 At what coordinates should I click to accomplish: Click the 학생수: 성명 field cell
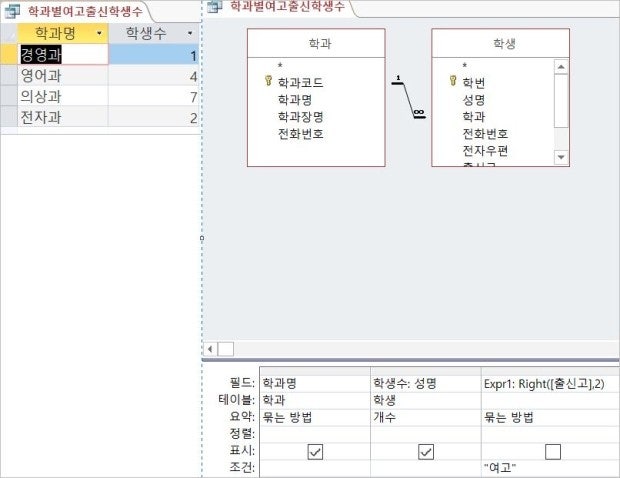(x=426, y=383)
